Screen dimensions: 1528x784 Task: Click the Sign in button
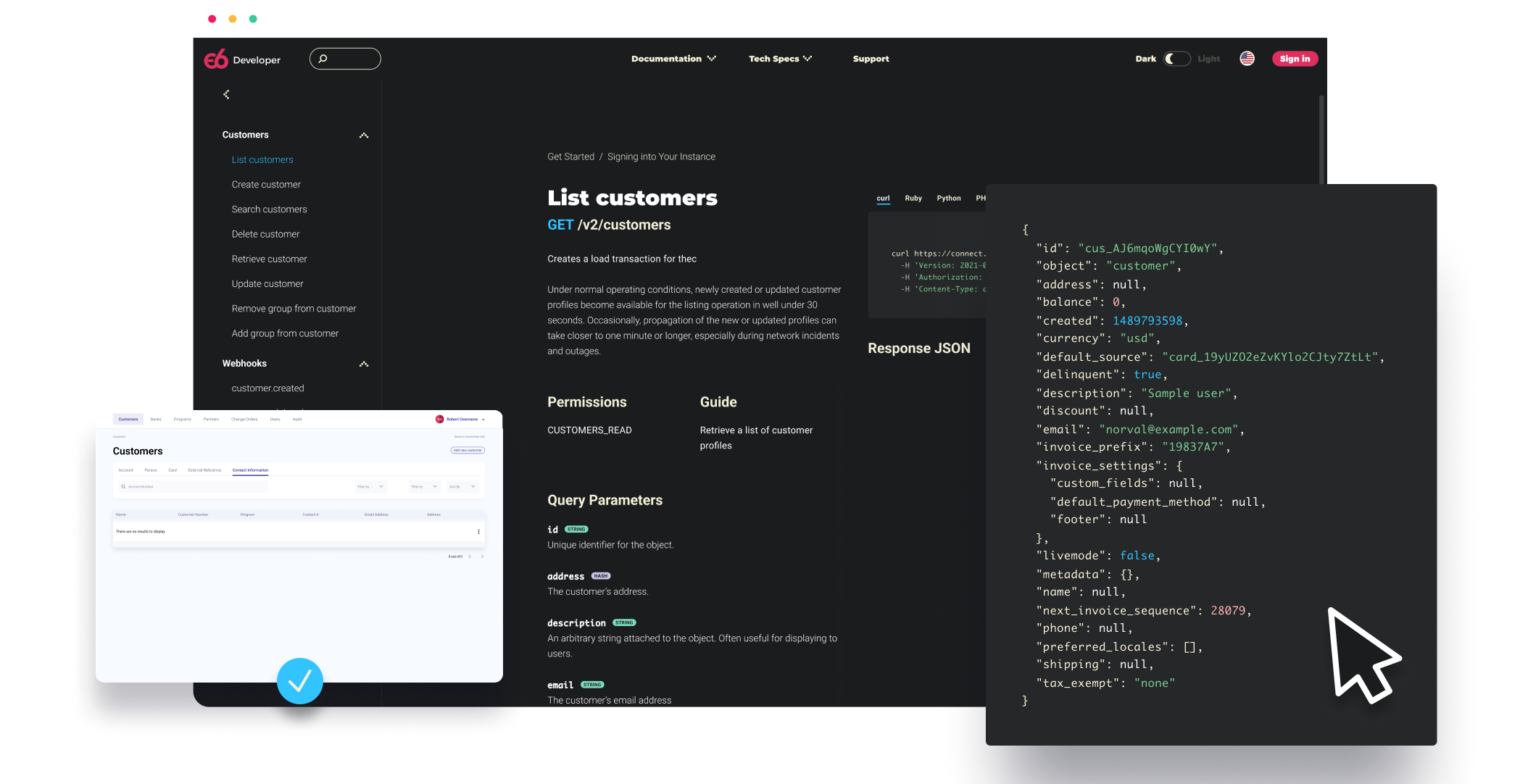[x=1295, y=59]
